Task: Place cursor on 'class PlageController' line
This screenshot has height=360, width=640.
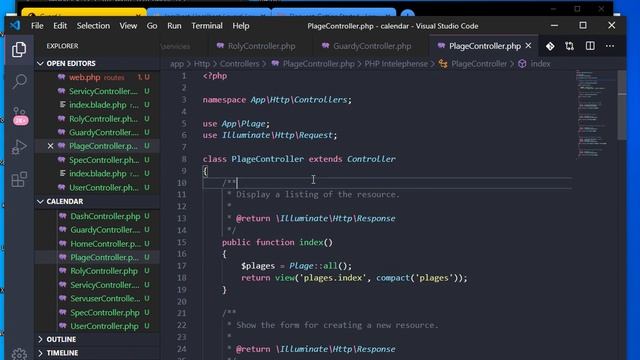Action: click(299, 159)
